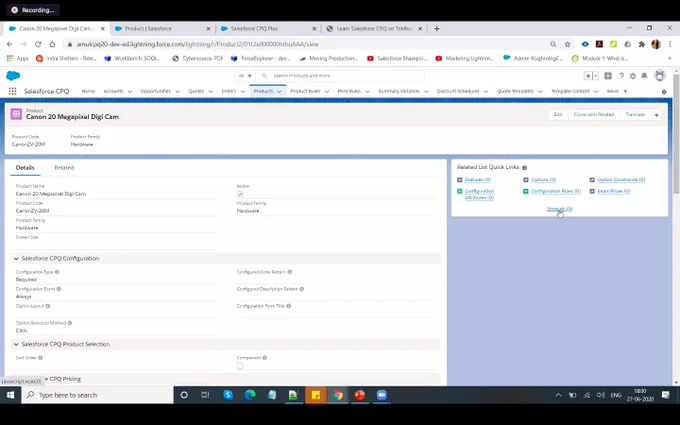Viewport: 680px width, 425px height.
Task: Click the Clone with Related button
Action: click(x=594, y=114)
